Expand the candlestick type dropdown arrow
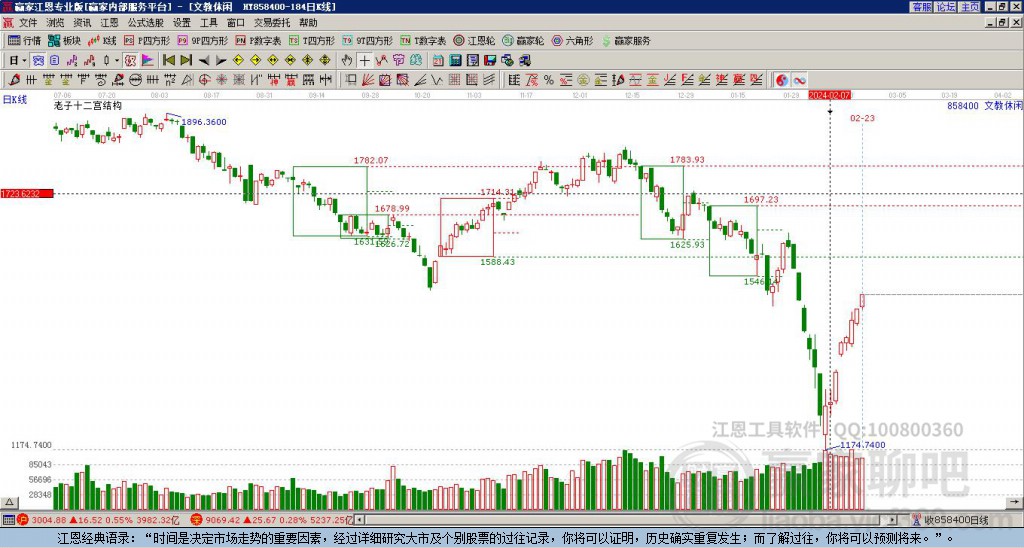This screenshot has height=548, width=1024. click(x=117, y=61)
